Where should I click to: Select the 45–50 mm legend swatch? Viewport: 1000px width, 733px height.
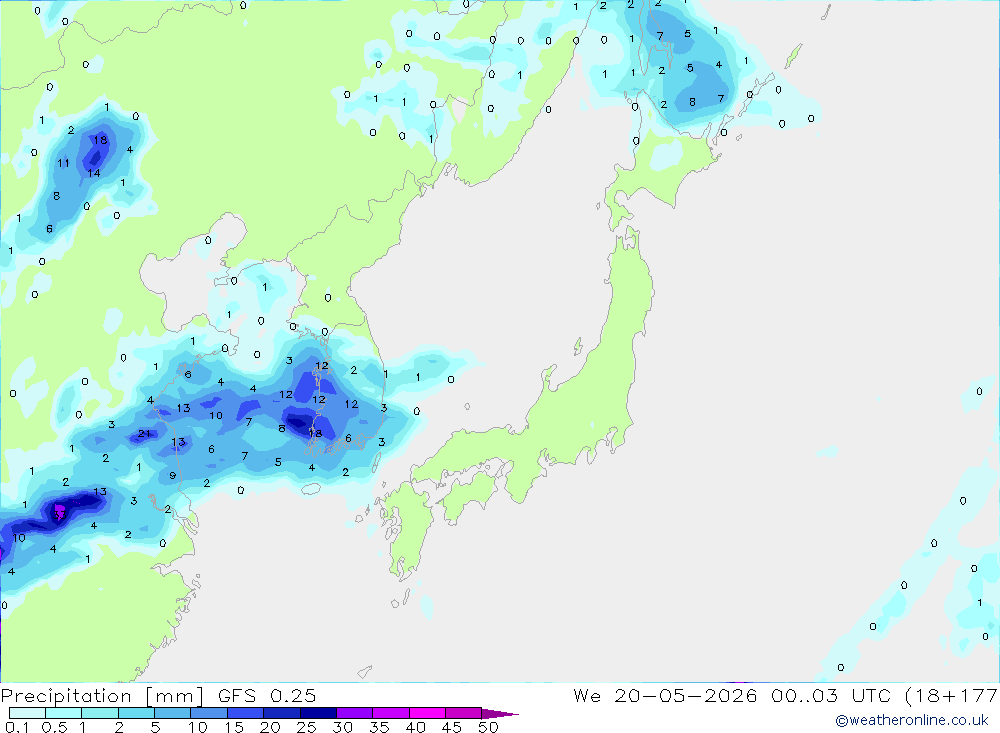[x=464, y=713]
